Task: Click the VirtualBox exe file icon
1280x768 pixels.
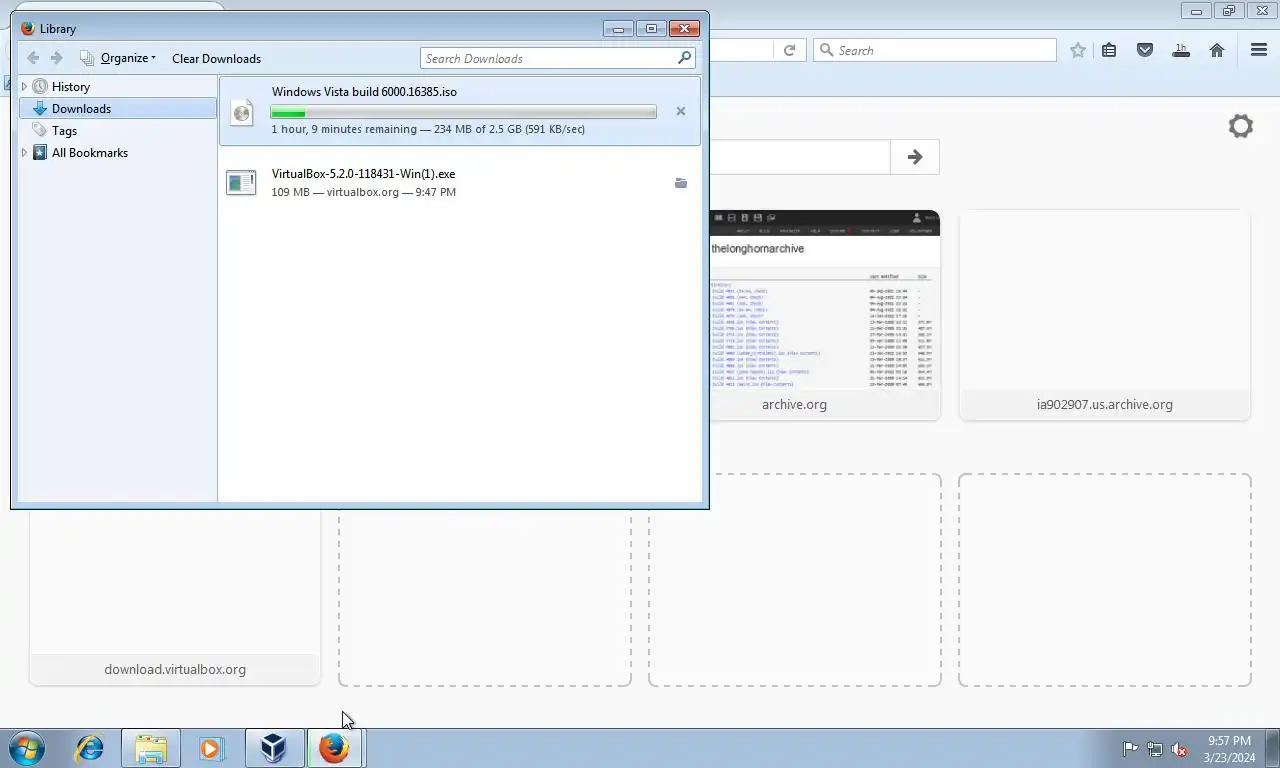Action: (241, 182)
